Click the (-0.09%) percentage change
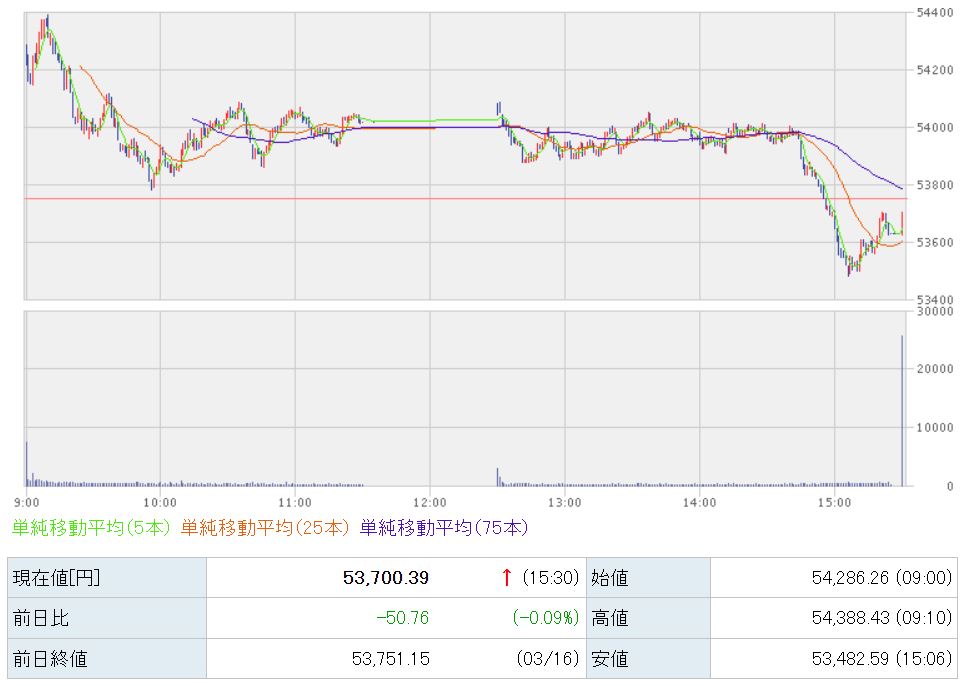The height and width of the screenshot is (686, 968). tap(545, 618)
